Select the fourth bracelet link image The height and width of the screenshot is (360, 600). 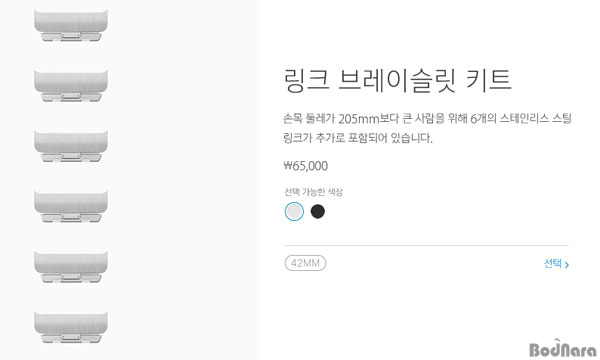71,206
